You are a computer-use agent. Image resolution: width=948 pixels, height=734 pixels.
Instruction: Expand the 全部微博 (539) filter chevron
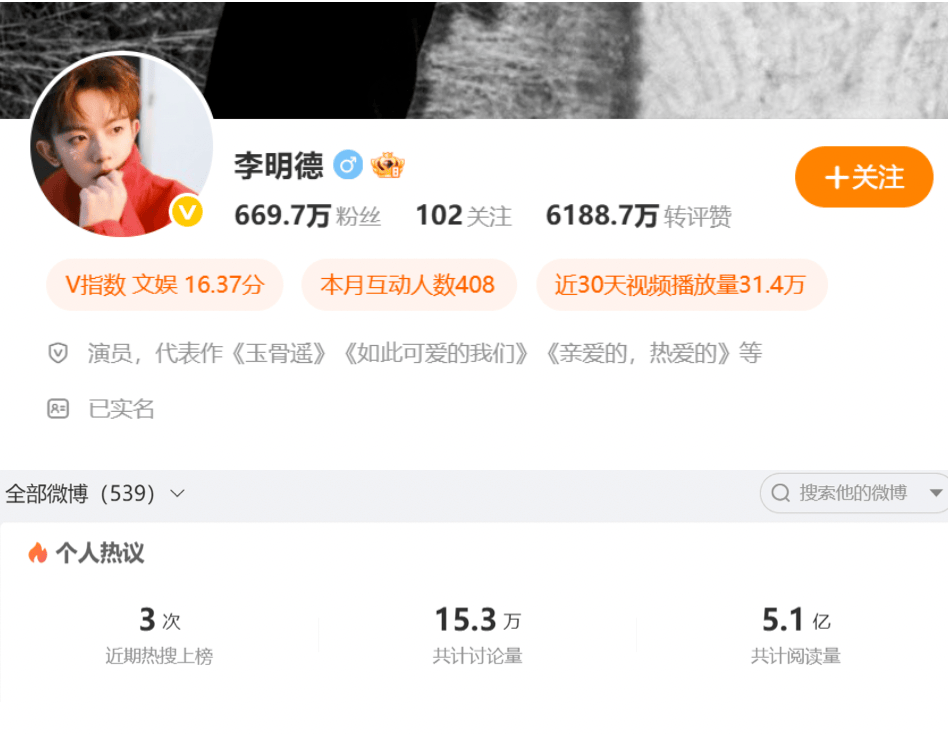pos(177,493)
